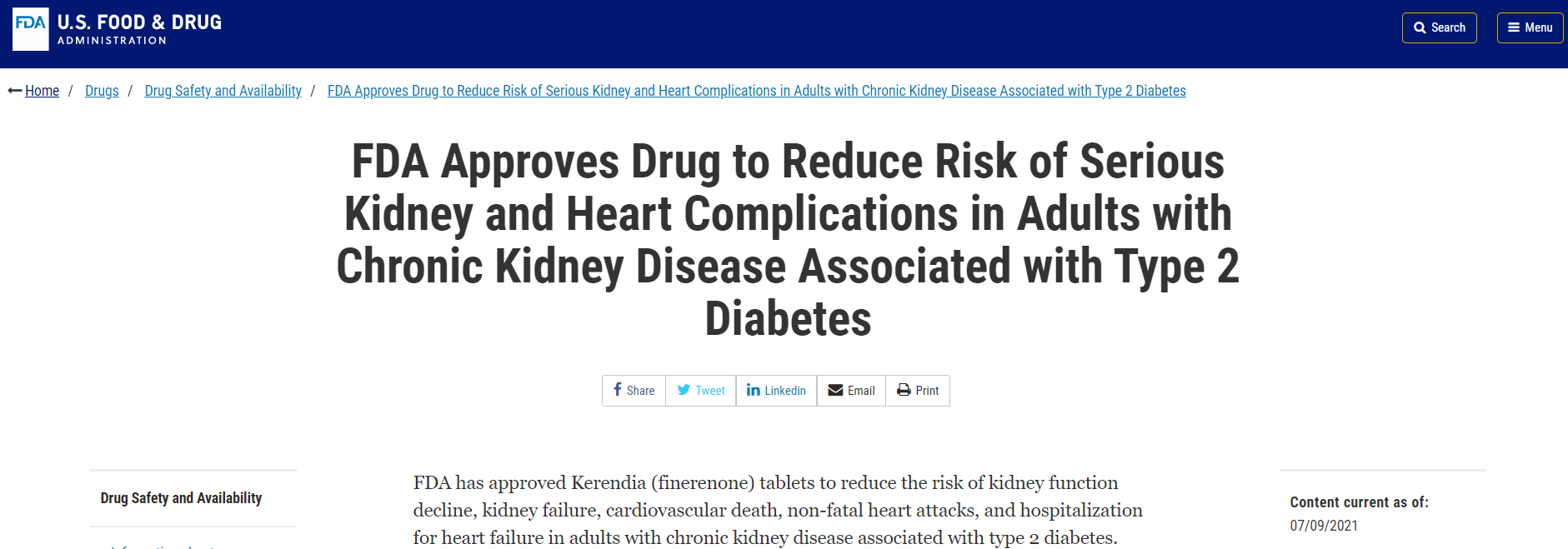Email this page envelope icon

tap(835, 390)
